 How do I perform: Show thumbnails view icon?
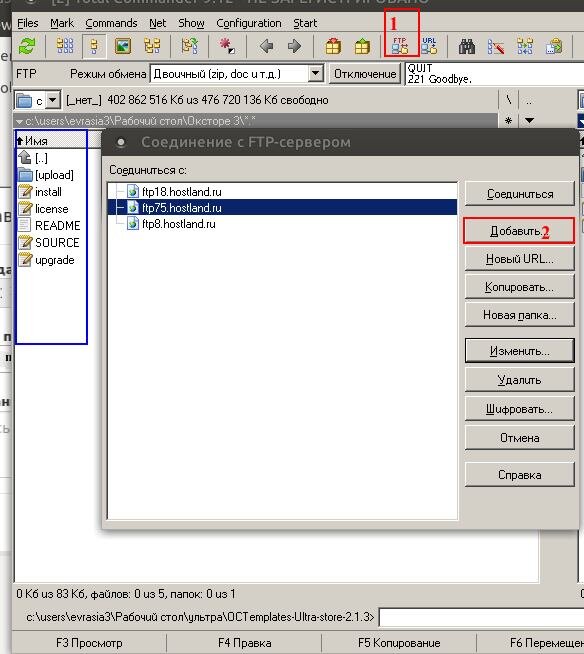[x=123, y=46]
